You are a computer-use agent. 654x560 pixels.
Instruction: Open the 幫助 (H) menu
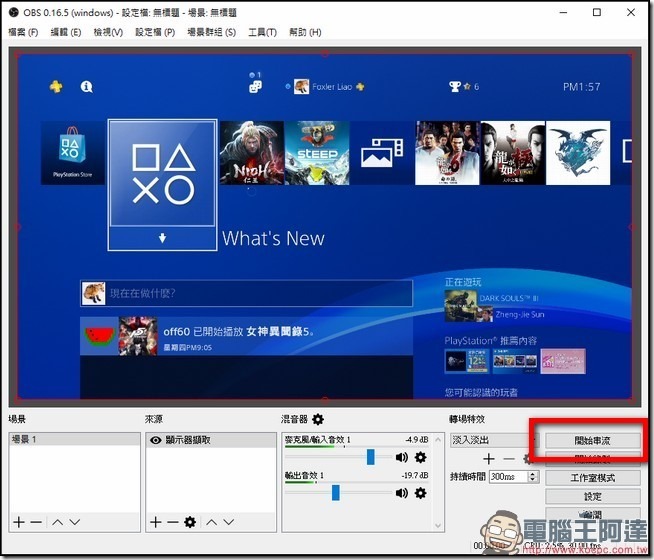305,32
